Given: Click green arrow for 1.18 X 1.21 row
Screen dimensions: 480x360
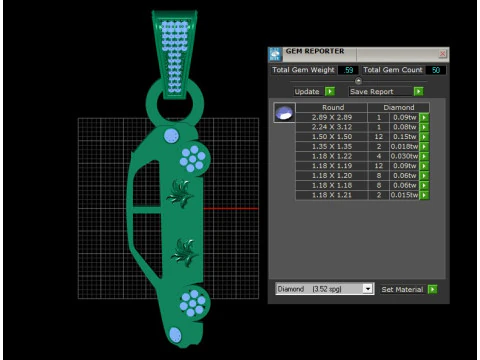Looking at the screenshot, I should tap(424, 195).
